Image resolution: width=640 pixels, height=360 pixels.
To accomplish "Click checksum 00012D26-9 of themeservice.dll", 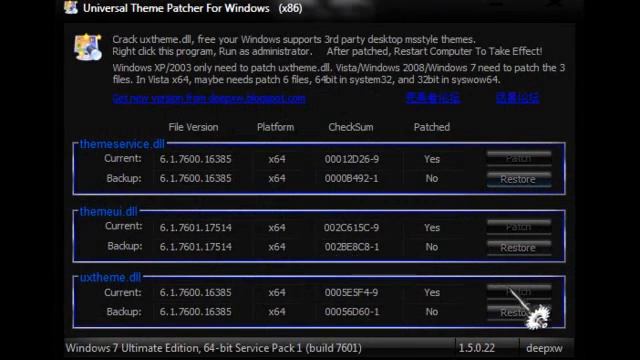I will click(351, 159).
